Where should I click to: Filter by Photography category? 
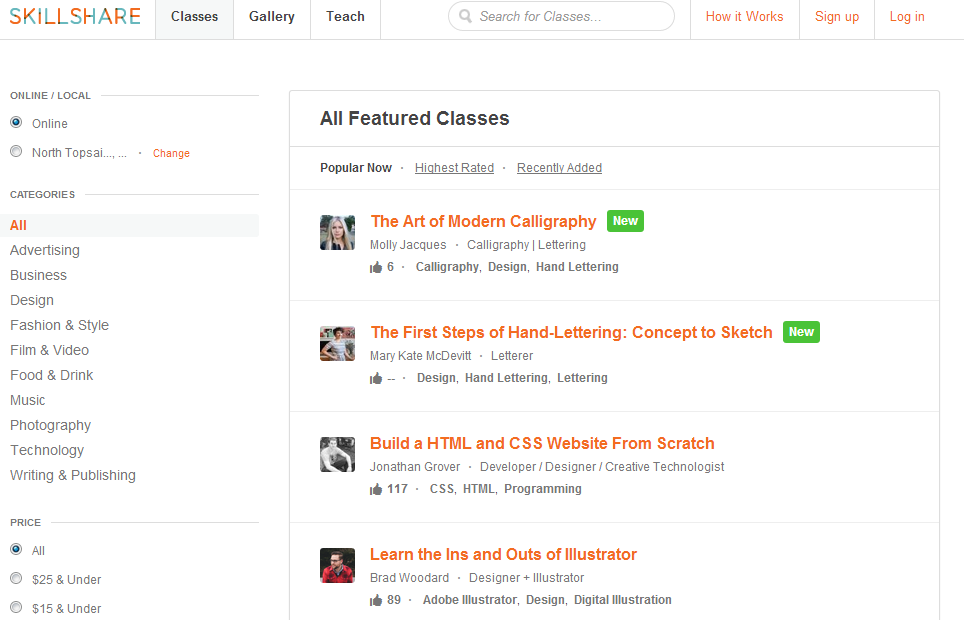[x=50, y=426]
